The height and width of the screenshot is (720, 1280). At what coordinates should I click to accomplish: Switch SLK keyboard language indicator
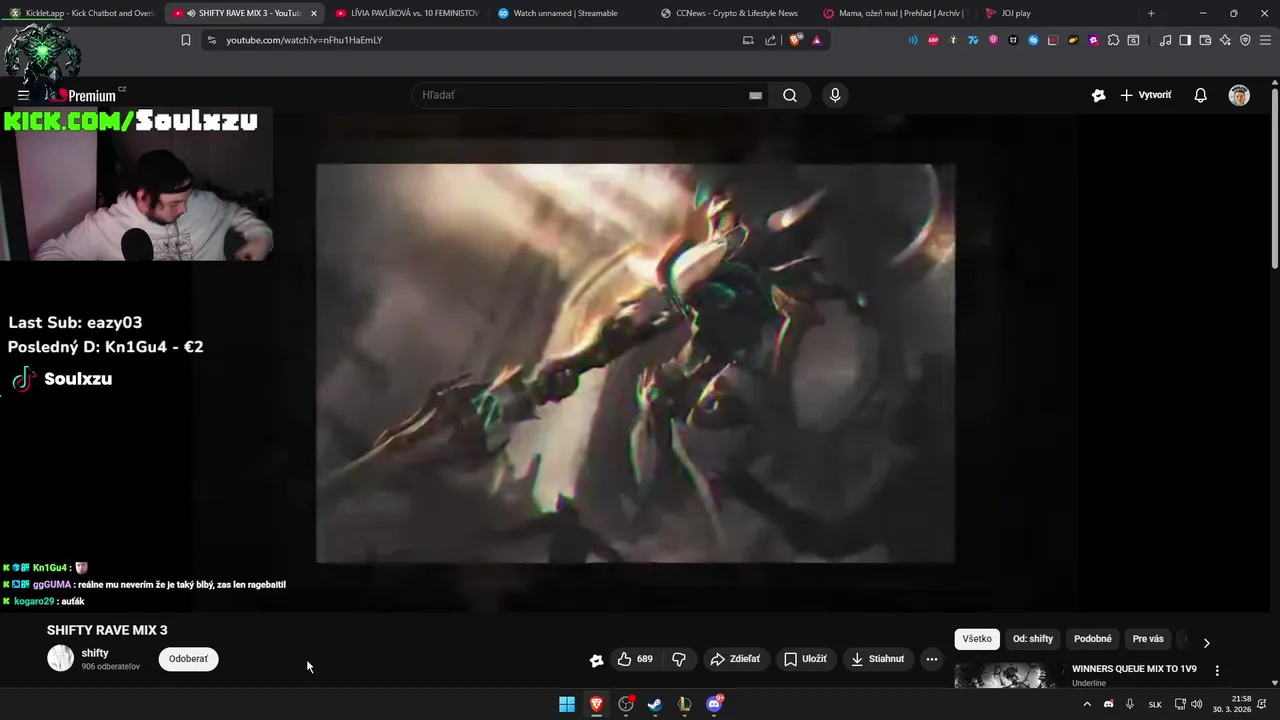(1155, 704)
